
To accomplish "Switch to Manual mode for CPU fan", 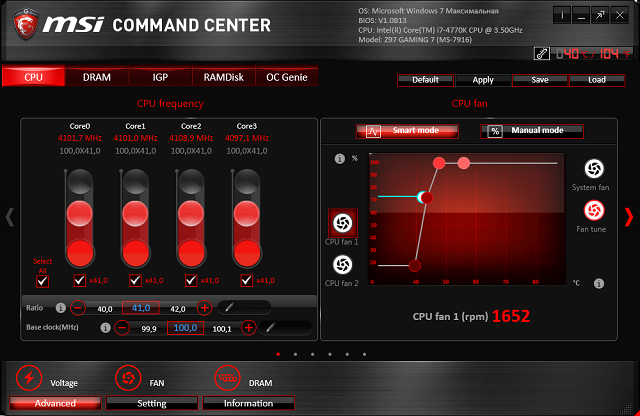I will pos(532,131).
